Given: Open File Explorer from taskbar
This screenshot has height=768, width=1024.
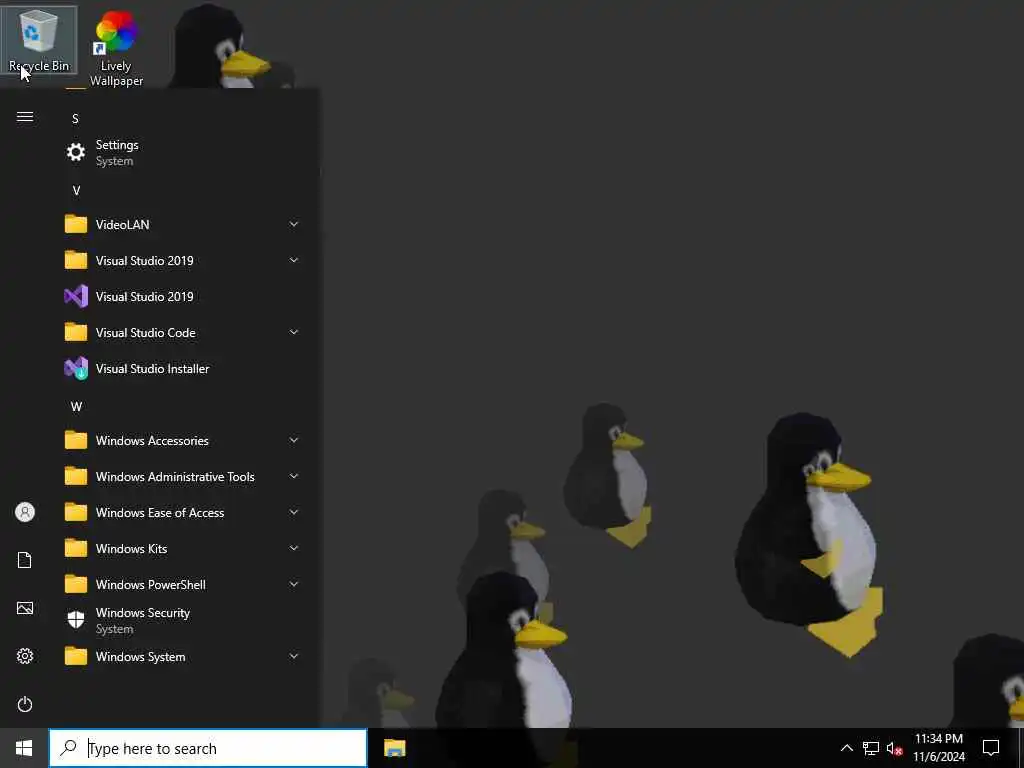Looking at the screenshot, I should pyautogui.click(x=394, y=748).
